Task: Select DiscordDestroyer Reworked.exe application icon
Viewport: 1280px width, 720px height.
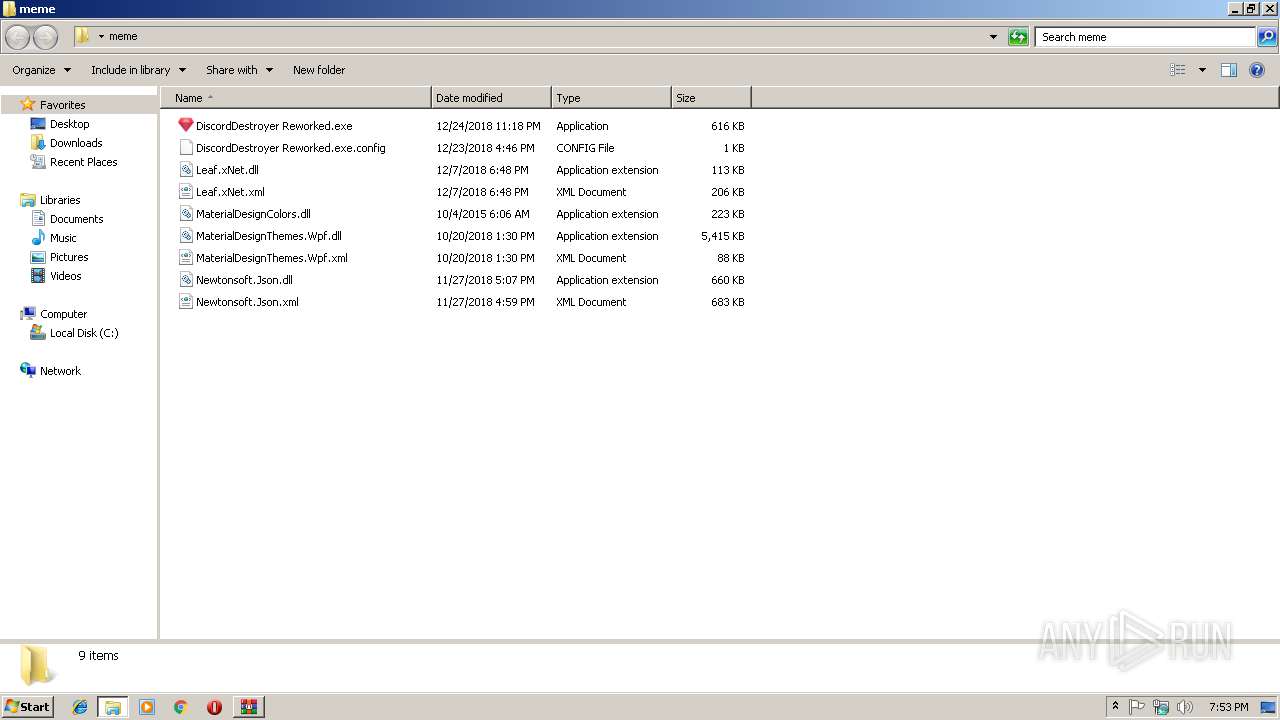Action: pyautogui.click(x=186, y=126)
